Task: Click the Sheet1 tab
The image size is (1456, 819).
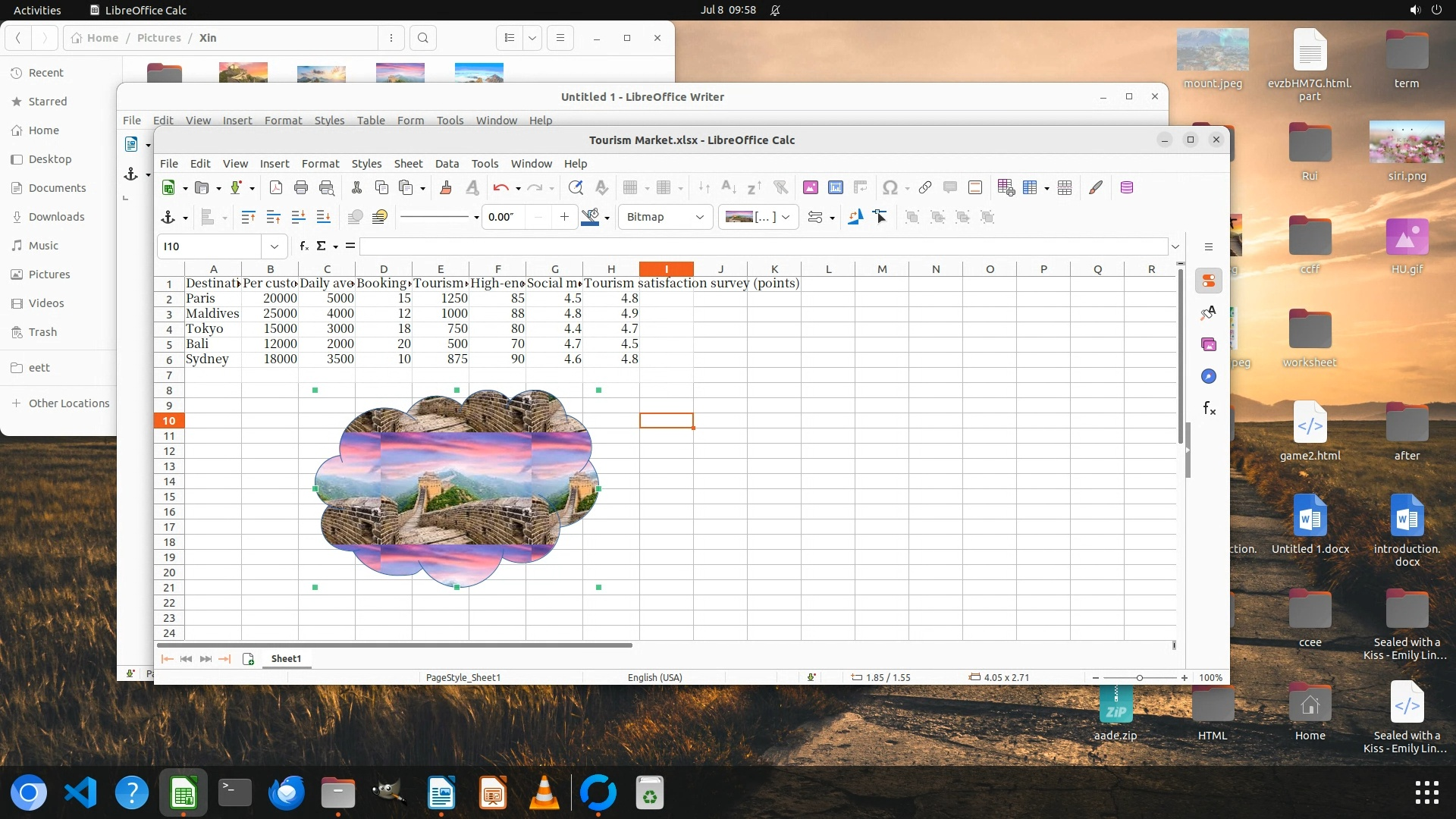Action: (286, 658)
